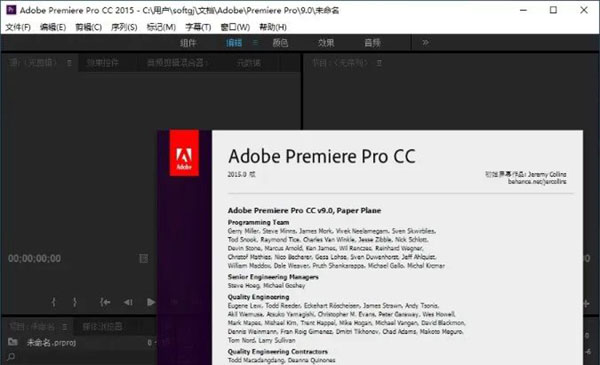Image resolution: width=600 pixels, height=365 pixels.
Task: Click the 'Adobe Premiere Pro CC v9.0, Paper Plane' line
Action: click(x=304, y=210)
